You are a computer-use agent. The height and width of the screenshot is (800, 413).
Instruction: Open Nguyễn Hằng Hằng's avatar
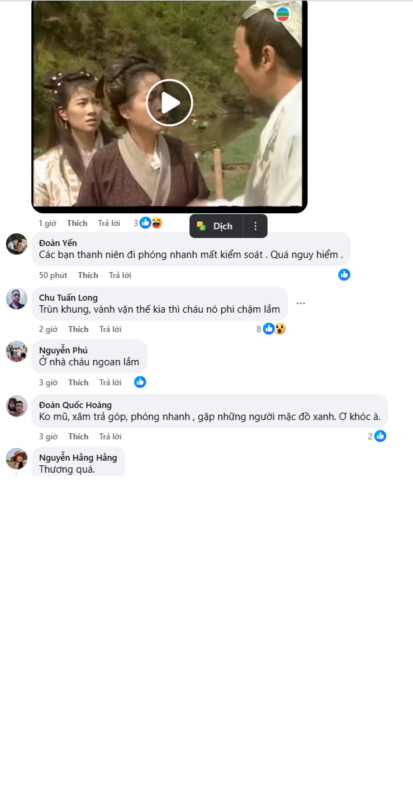click(16, 459)
